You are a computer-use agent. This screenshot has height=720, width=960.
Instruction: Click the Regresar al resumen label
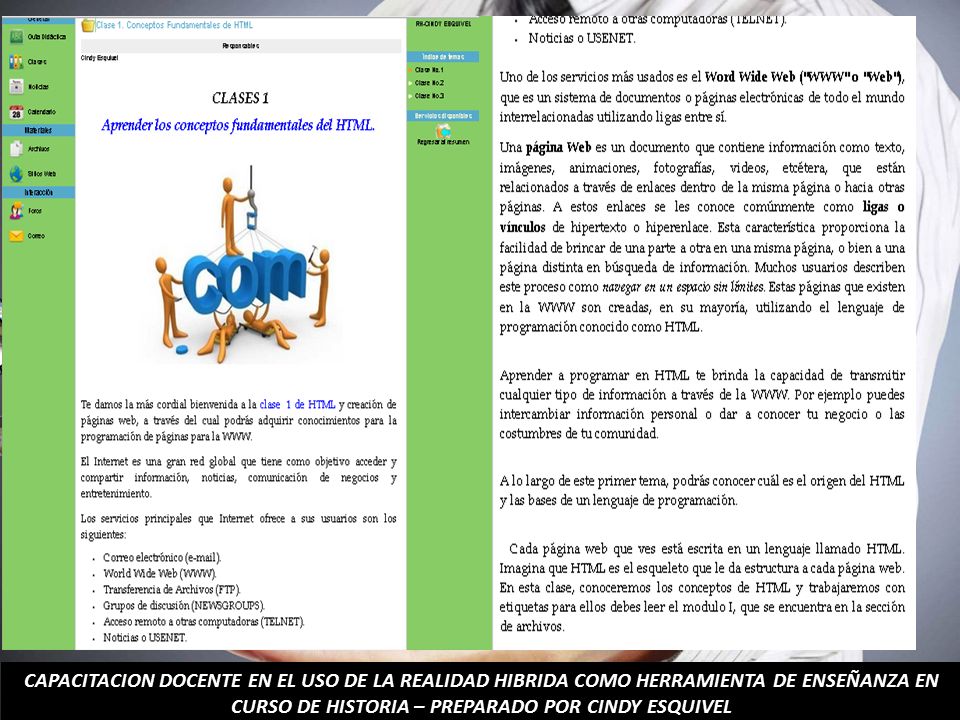(443, 142)
